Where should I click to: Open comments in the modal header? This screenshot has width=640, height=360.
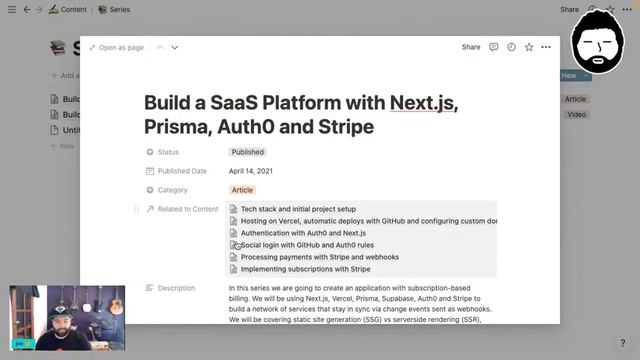point(493,47)
